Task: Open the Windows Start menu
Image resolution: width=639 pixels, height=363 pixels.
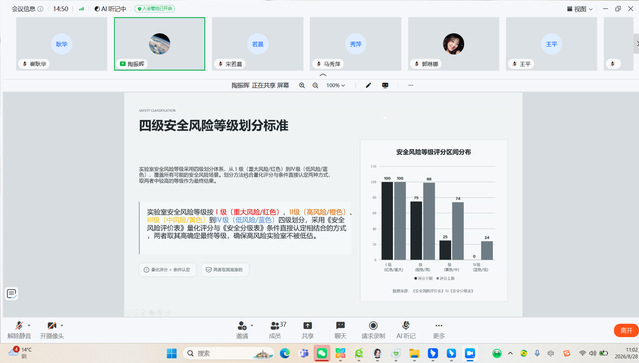Action: pos(172,353)
